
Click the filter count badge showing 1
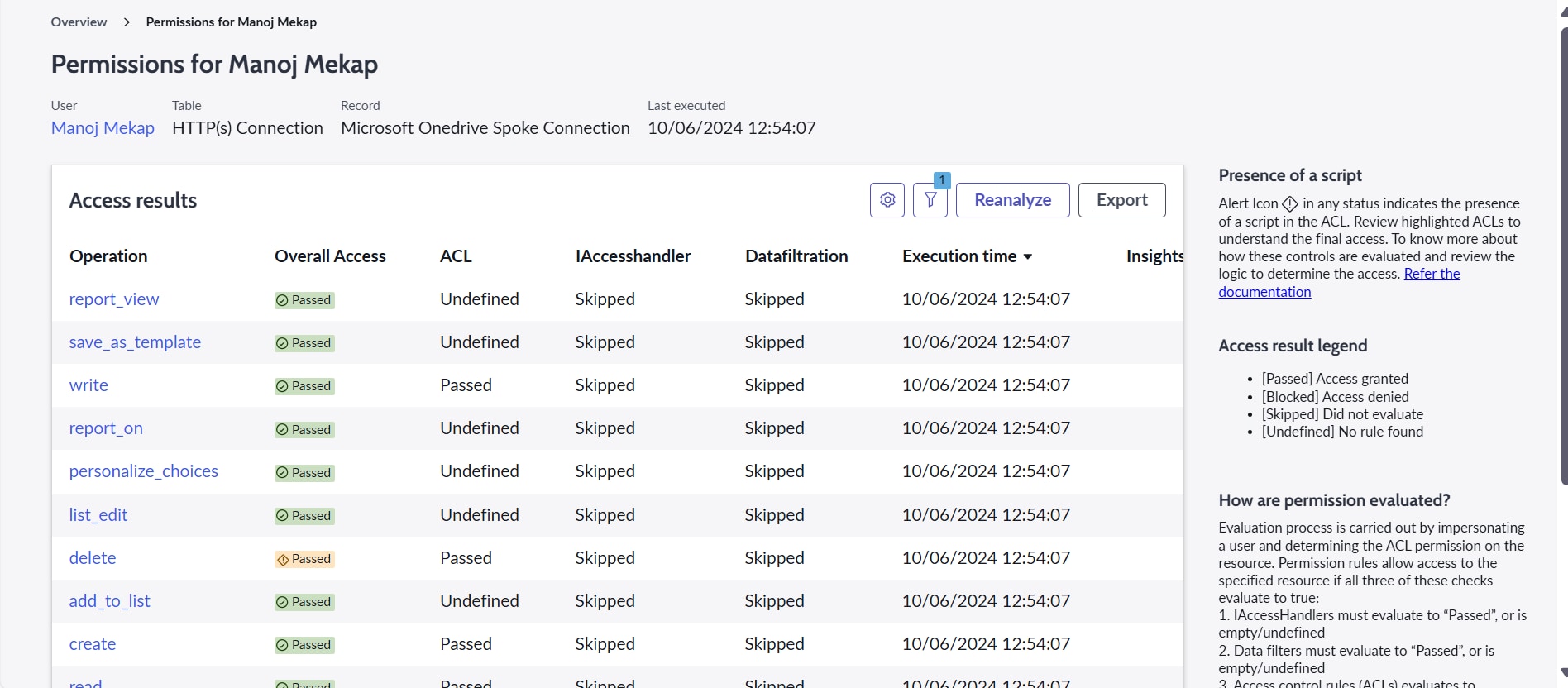point(942,180)
